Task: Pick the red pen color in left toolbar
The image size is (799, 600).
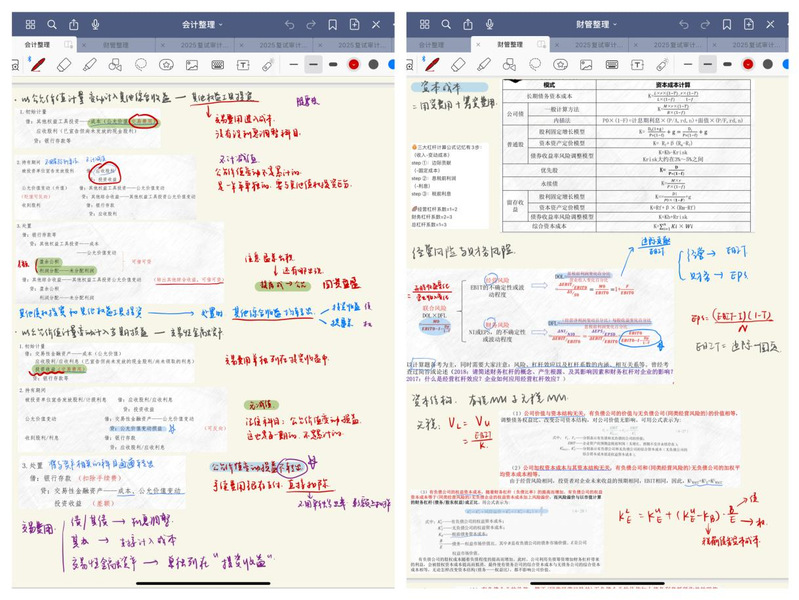Action: pos(354,65)
